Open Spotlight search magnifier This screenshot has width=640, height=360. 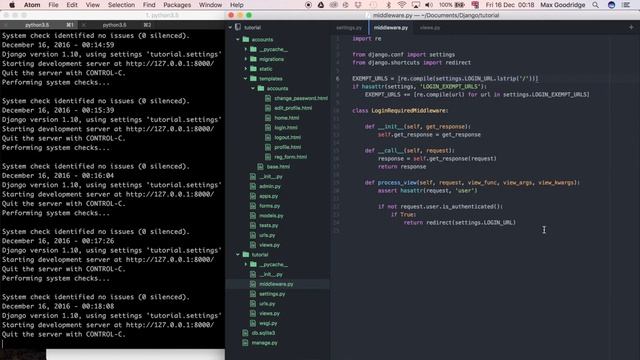tap(596, 5)
